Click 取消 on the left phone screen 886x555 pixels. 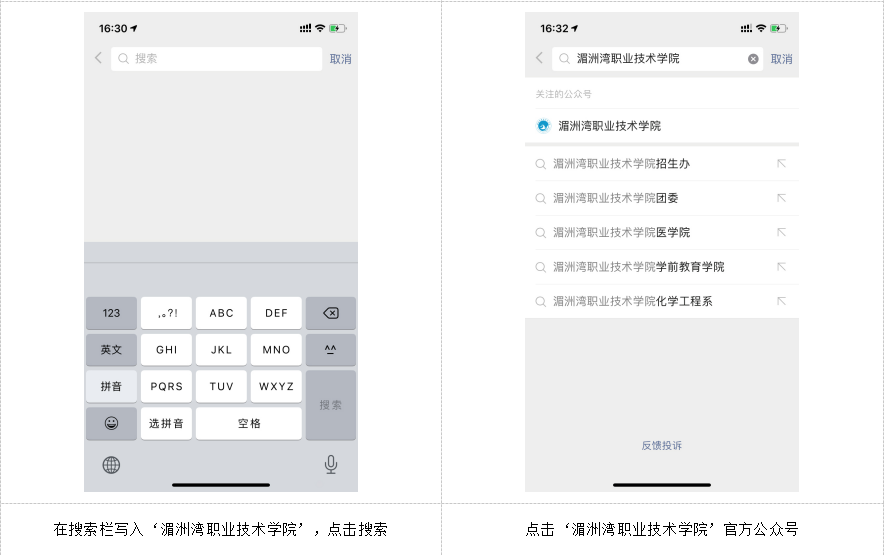340,59
